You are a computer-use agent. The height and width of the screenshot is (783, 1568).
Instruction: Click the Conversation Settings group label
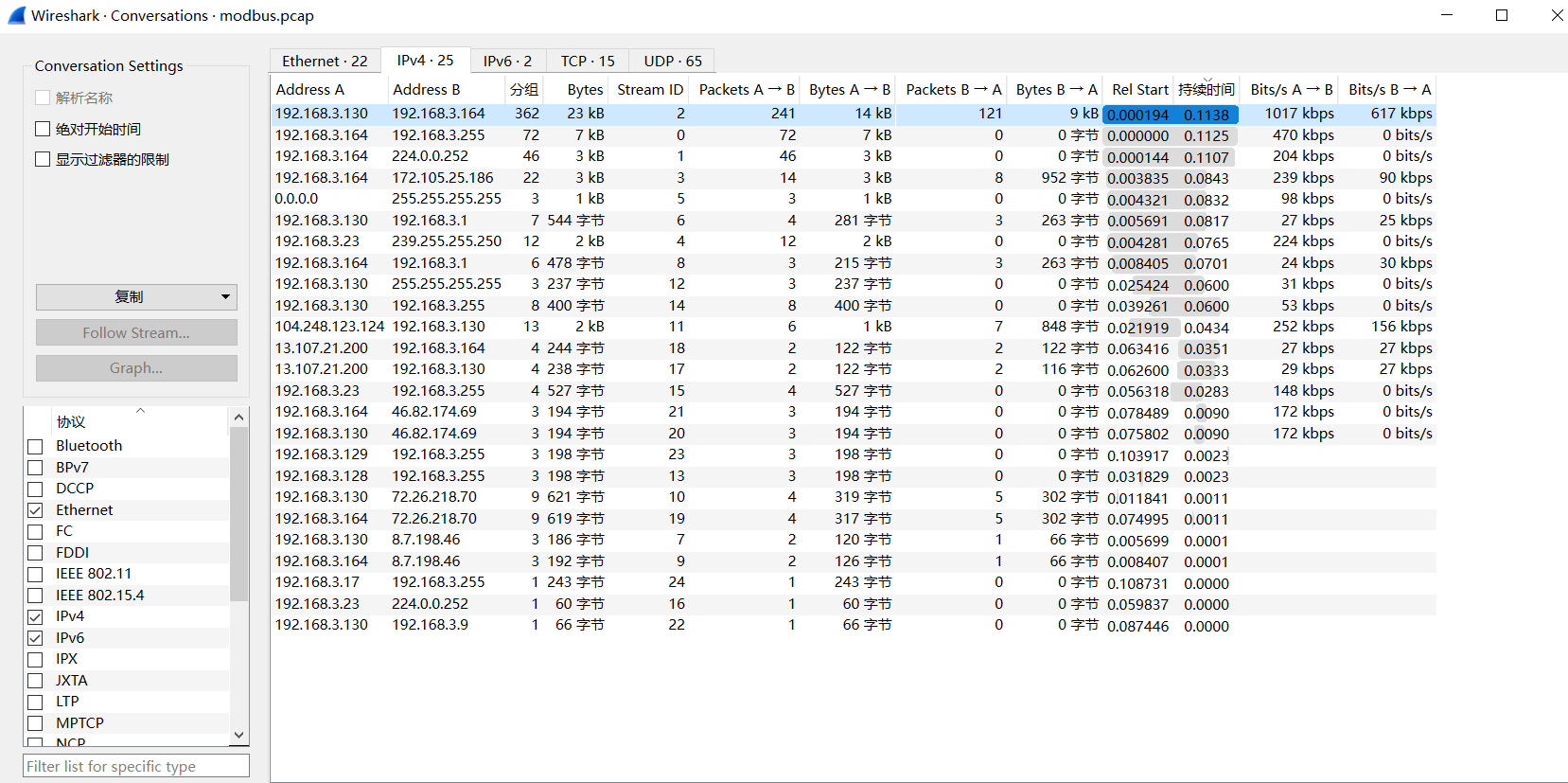click(x=109, y=66)
